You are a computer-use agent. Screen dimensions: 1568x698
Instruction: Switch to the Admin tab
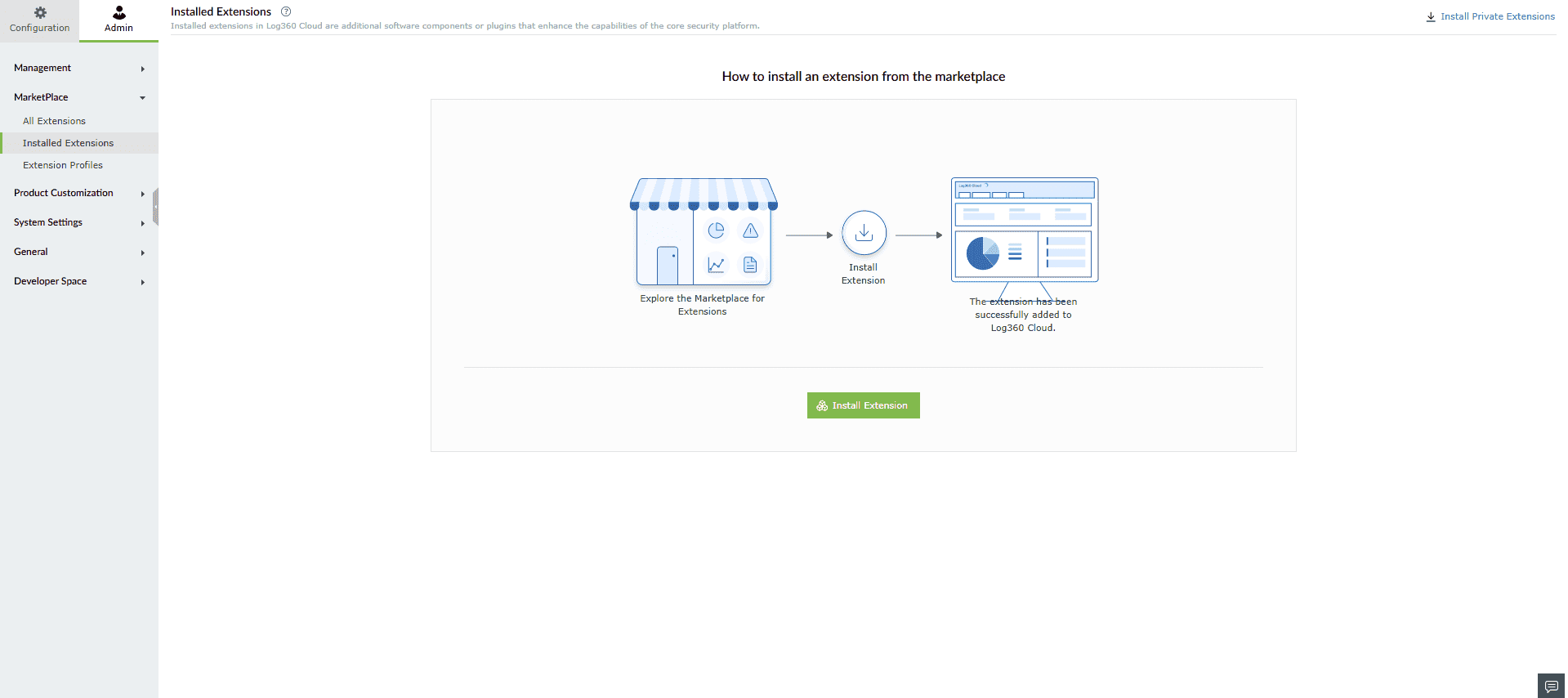[118, 20]
